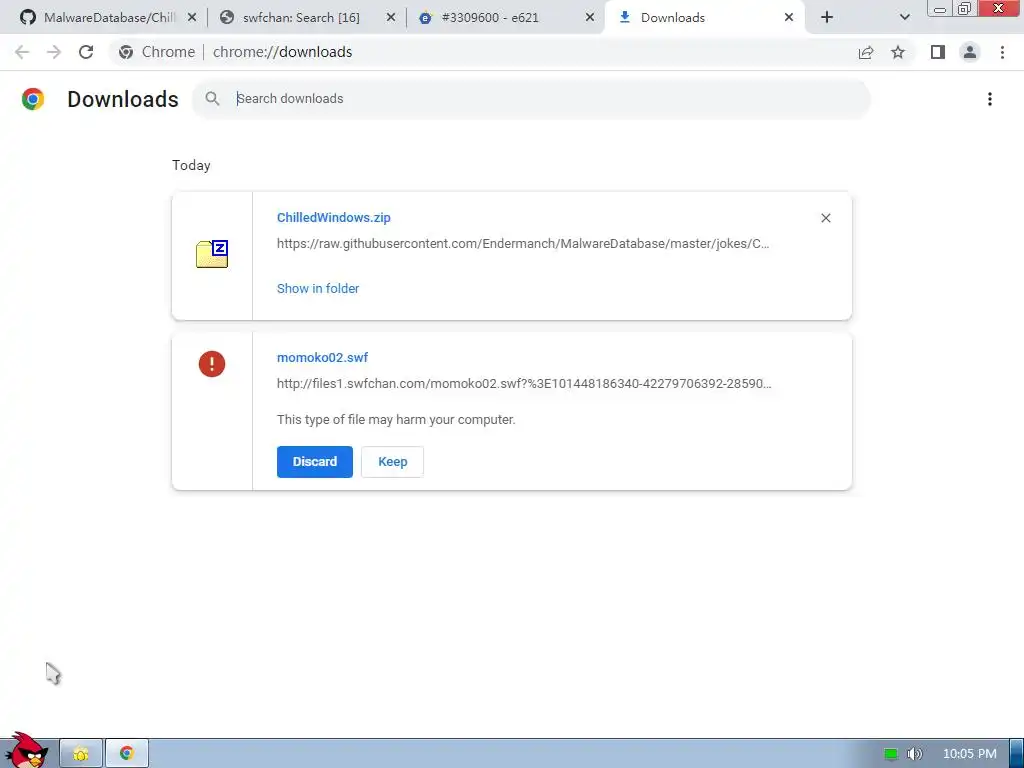The image size is (1024, 768).
Task: Click the files1.swfchan.com source URL
Action: click(524, 384)
